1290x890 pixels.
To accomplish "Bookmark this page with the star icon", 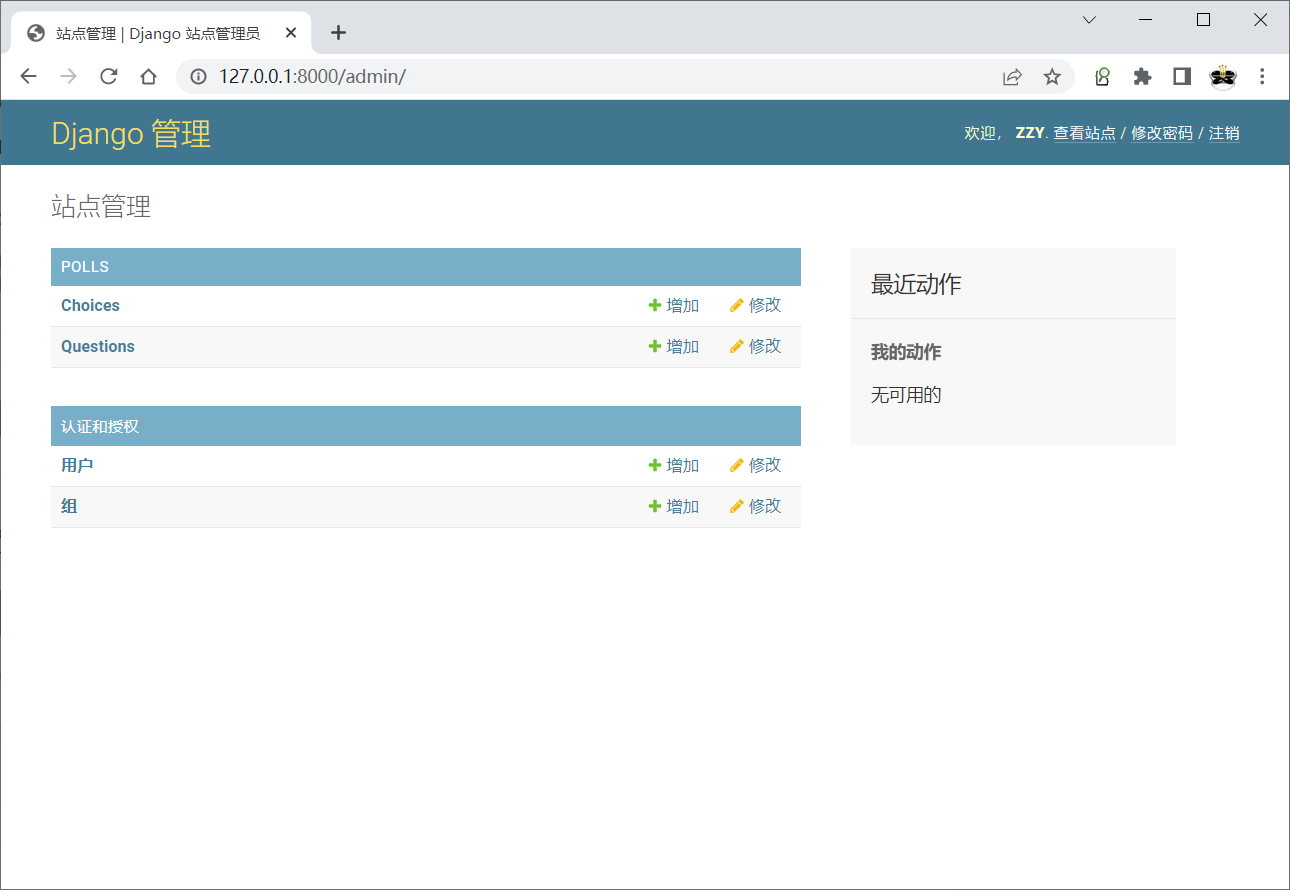I will [1052, 77].
